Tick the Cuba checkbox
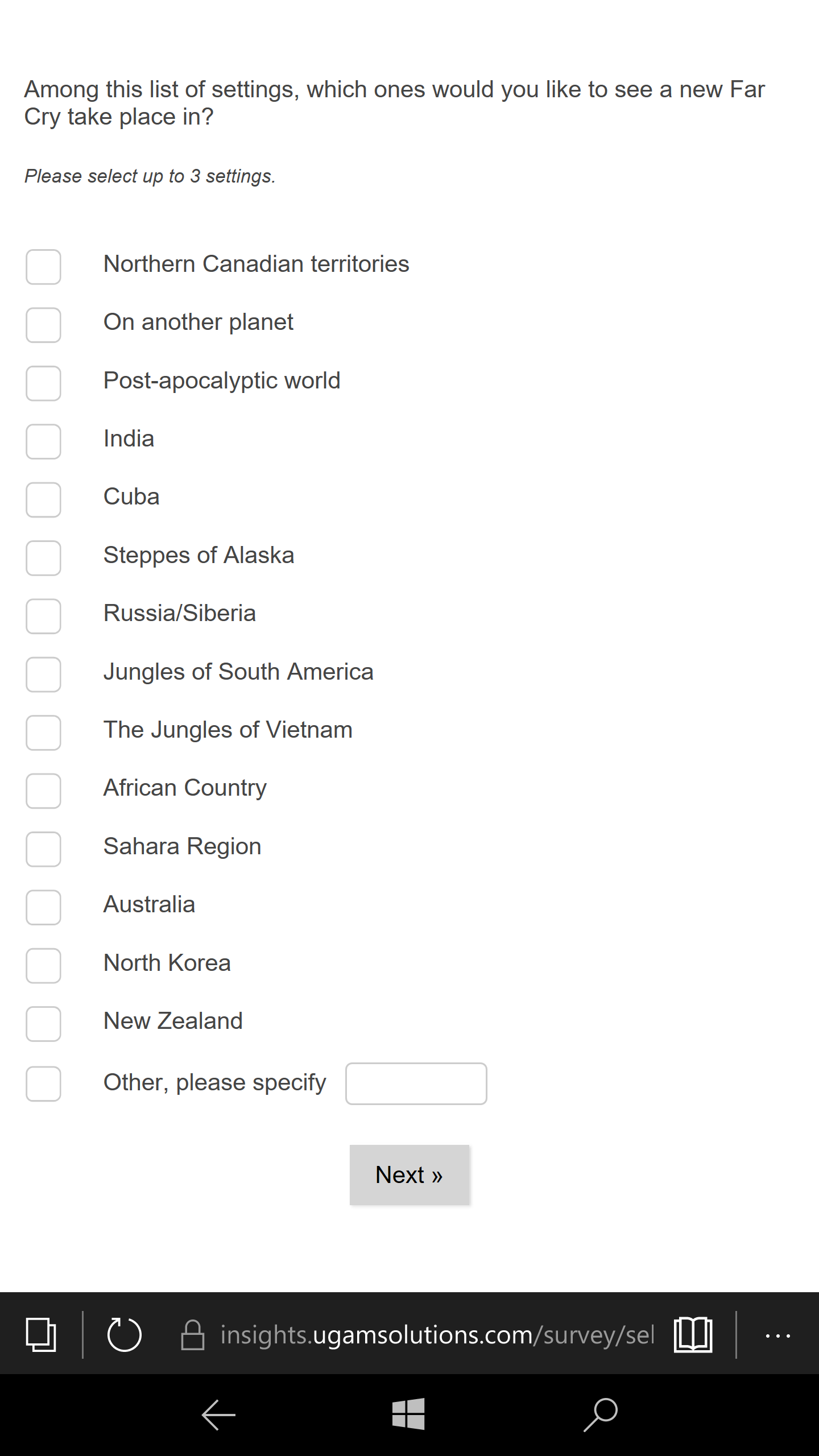The height and width of the screenshot is (1456, 819). pos(43,500)
